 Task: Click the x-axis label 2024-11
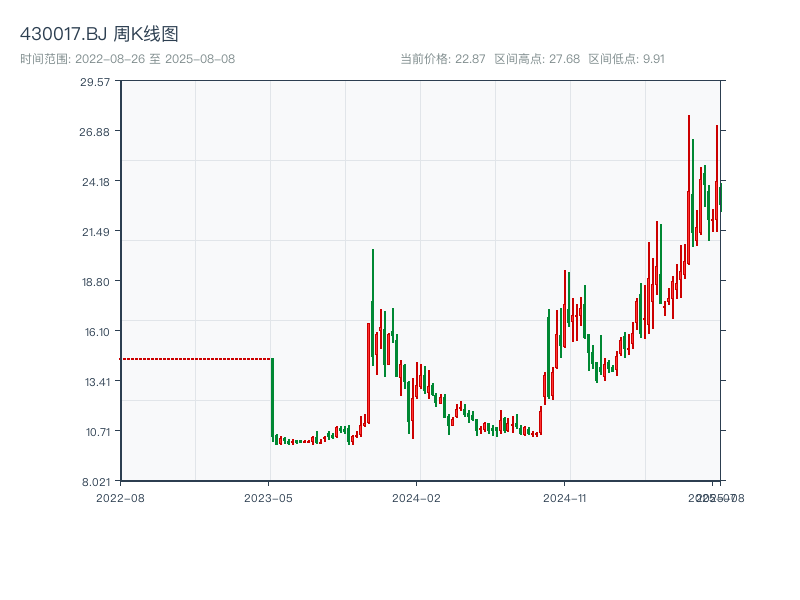point(564,498)
